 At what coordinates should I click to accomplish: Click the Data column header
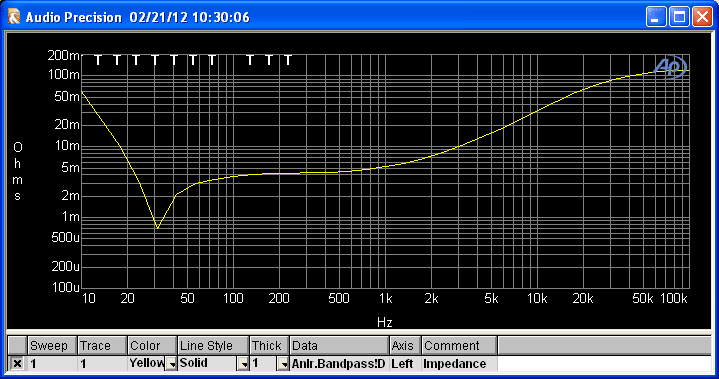pos(339,346)
